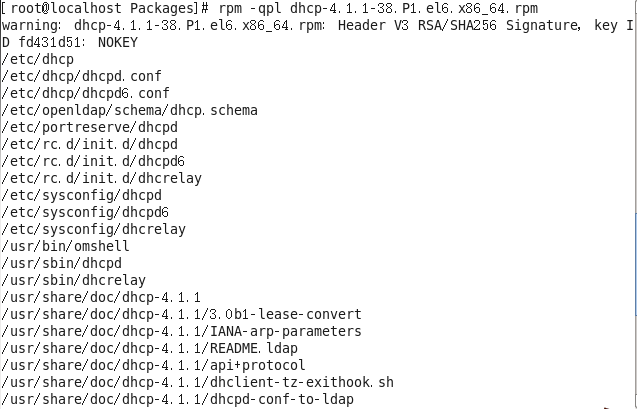The width and height of the screenshot is (637, 409).
Task: Click the /etc/portreserve/dhcpd line
Action: [x=82, y=127]
